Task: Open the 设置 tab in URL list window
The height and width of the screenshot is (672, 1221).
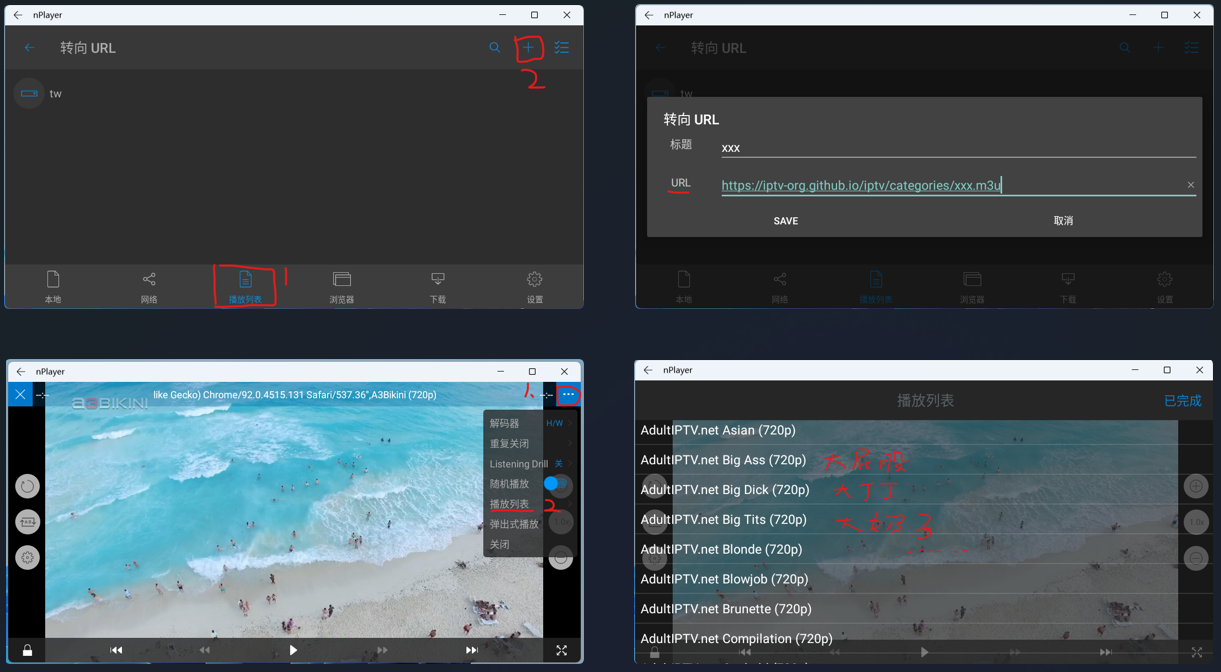Action: (x=535, y=287)
